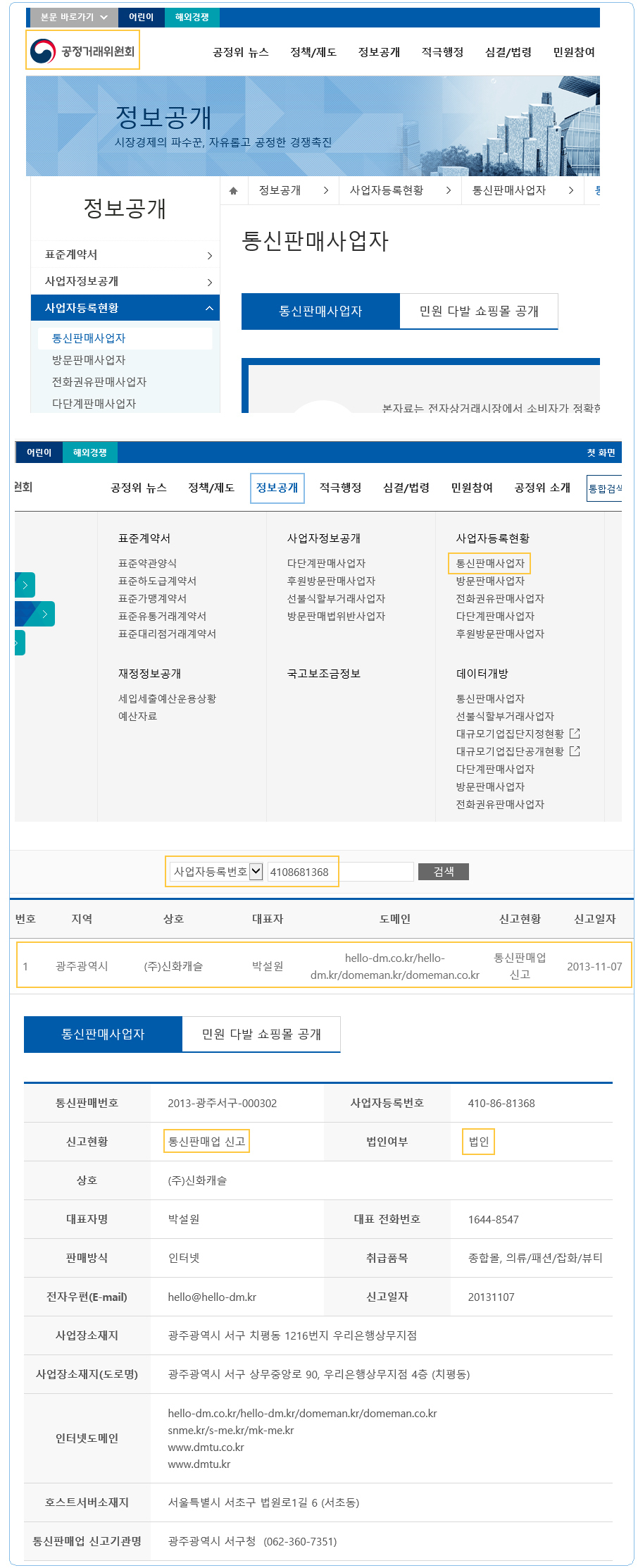Open 적극행정 menu in top header

(x=442, y=52)
